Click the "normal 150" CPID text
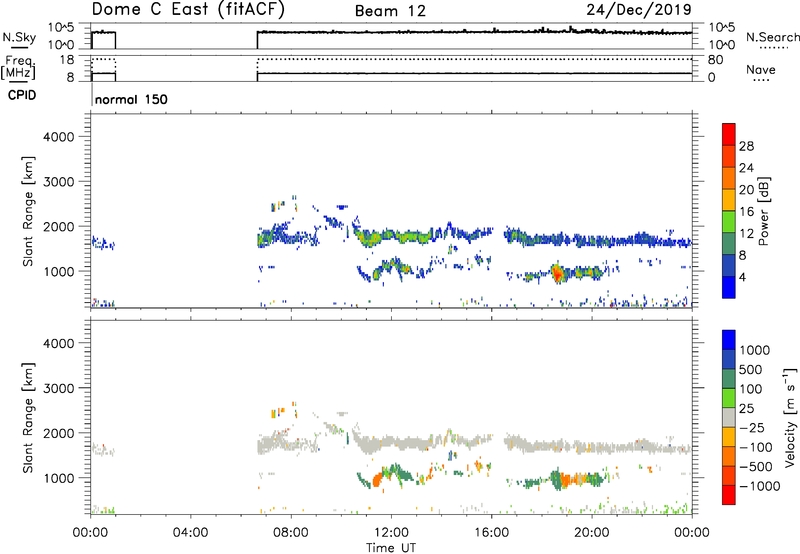This screenshot has width=800, height=554. coord(131,99)
